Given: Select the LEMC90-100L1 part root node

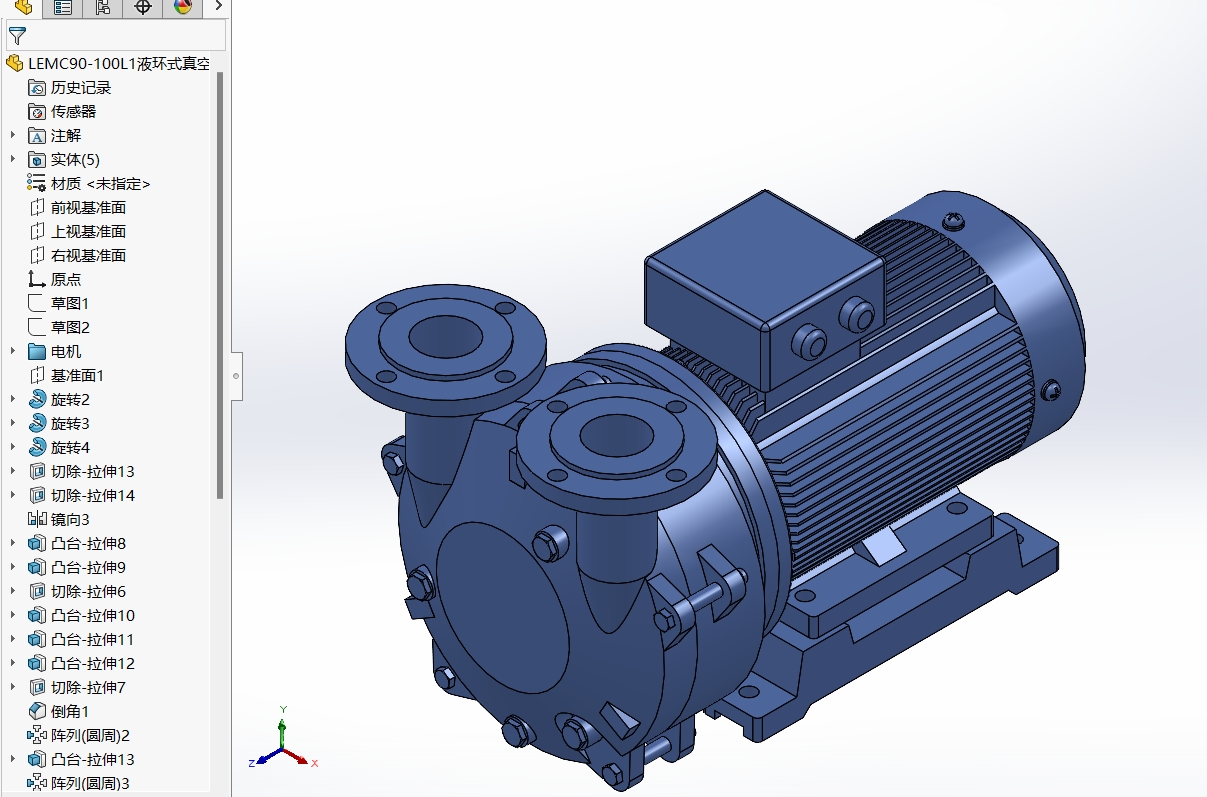Looking at the screenshot, I should click(x=108, y=63).
